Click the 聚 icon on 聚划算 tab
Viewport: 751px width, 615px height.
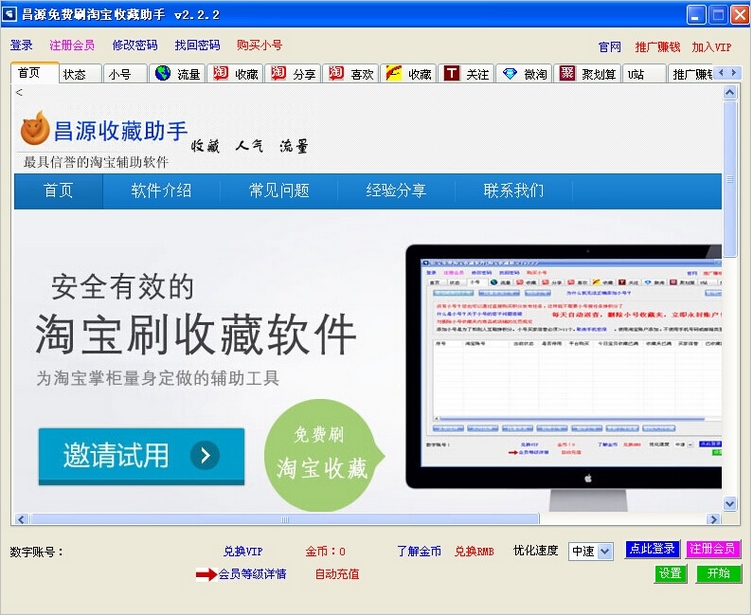coord(567,73)
